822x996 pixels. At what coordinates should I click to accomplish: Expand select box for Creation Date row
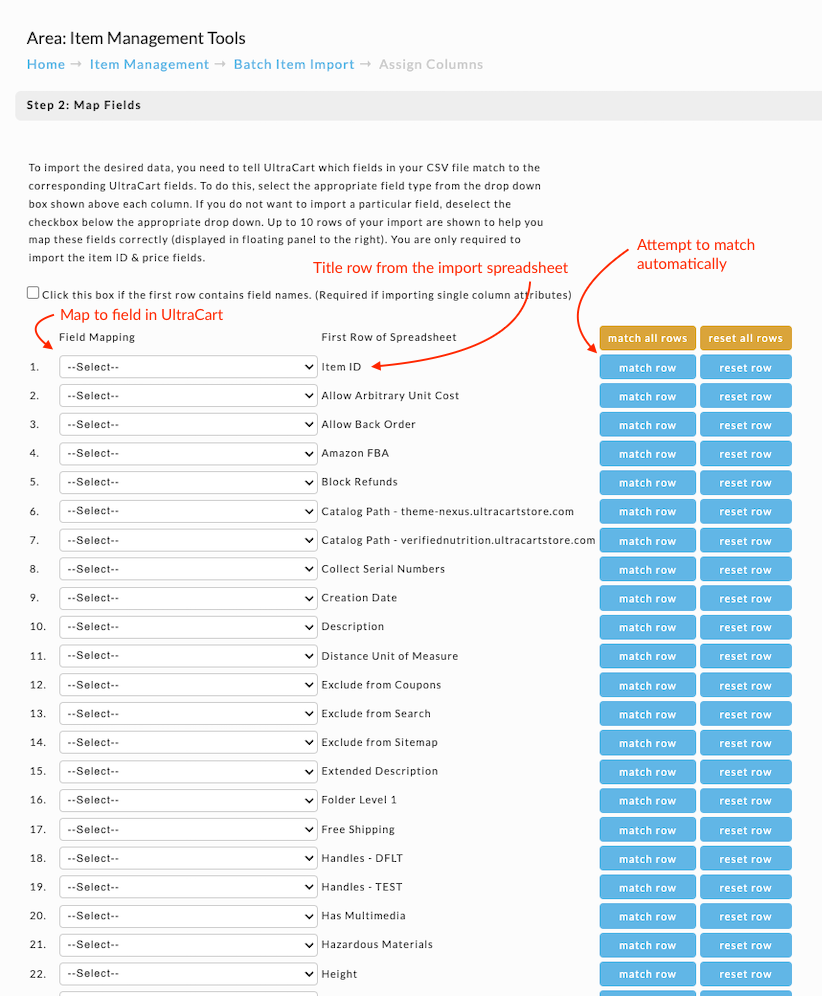(x=188, y=598)
